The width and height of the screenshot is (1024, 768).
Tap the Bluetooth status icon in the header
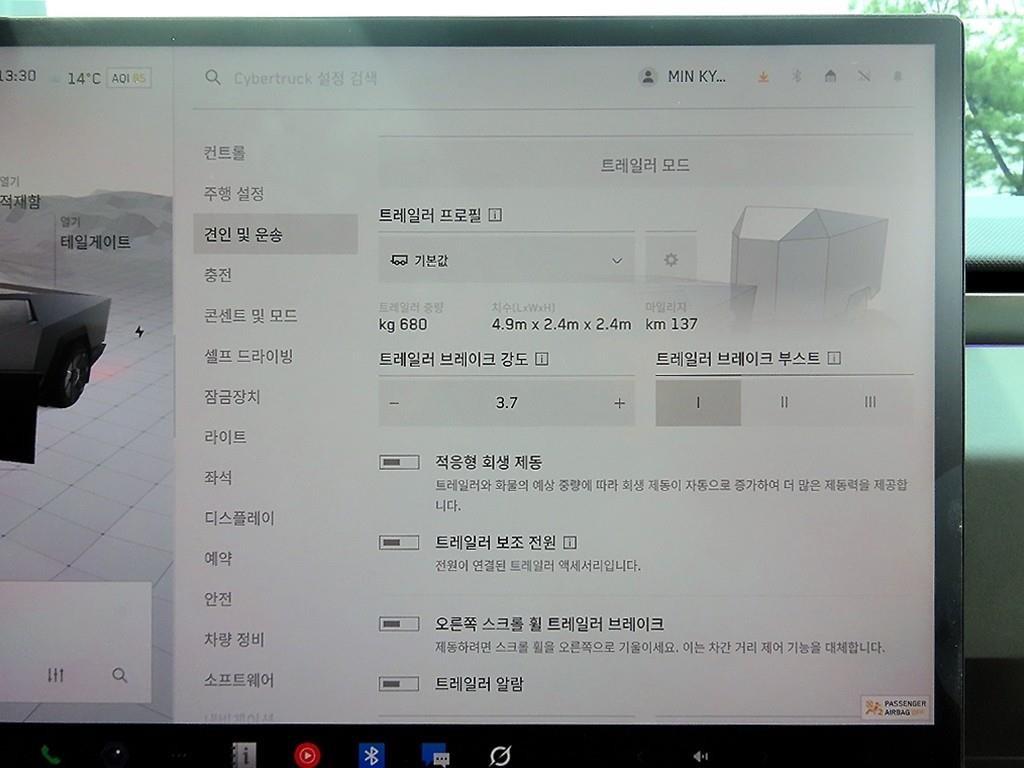click(797, 76)
